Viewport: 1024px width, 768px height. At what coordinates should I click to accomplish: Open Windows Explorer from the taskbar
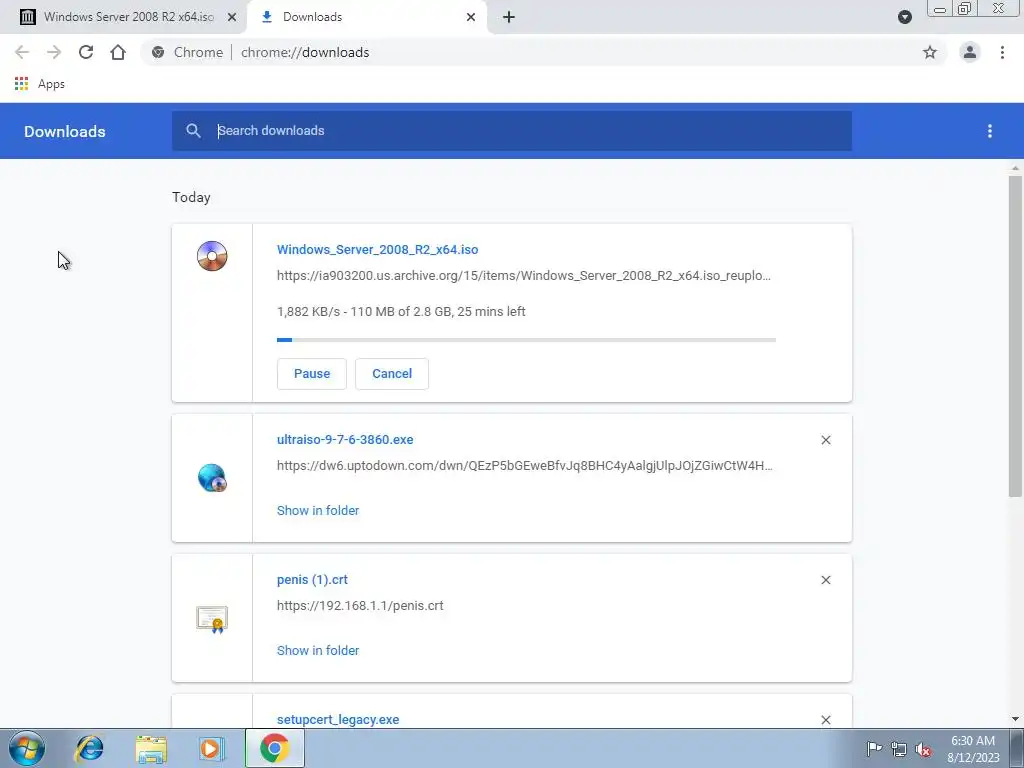pos(151,749)
